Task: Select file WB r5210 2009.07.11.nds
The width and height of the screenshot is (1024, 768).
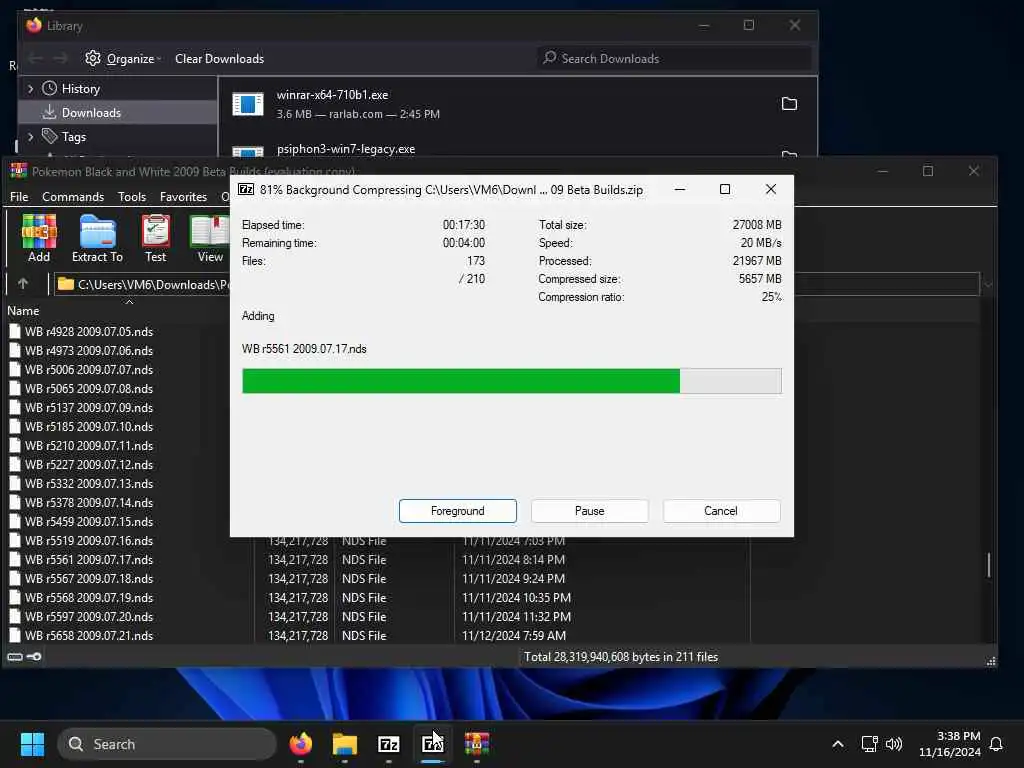Action: [x=81, y=445]
